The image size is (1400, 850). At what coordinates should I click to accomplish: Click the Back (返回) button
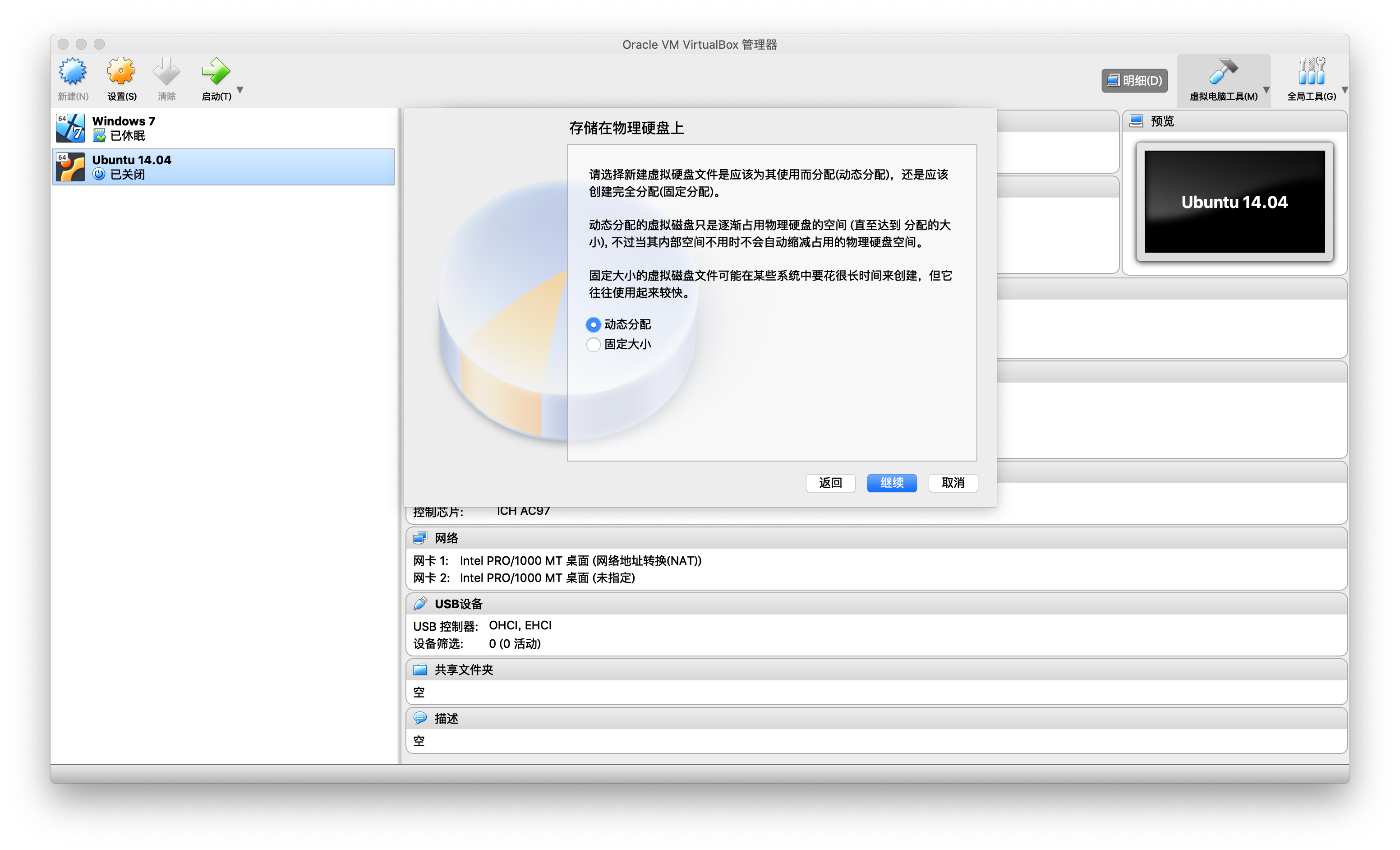tap(830, 483)
